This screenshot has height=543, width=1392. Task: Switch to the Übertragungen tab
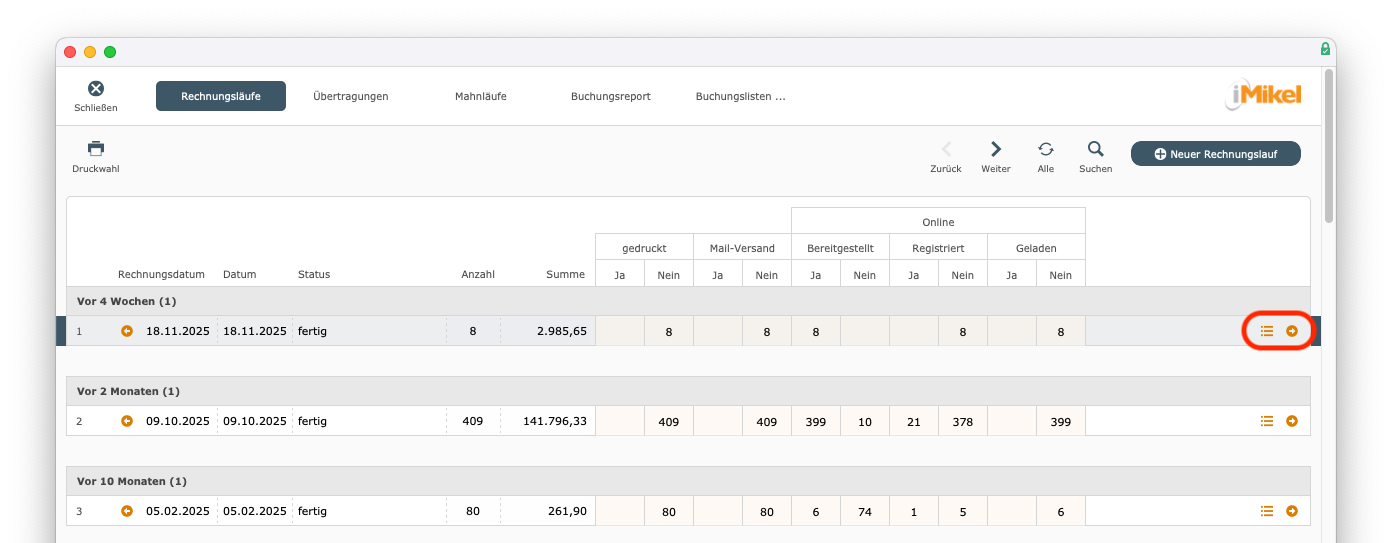coord(350,96)
